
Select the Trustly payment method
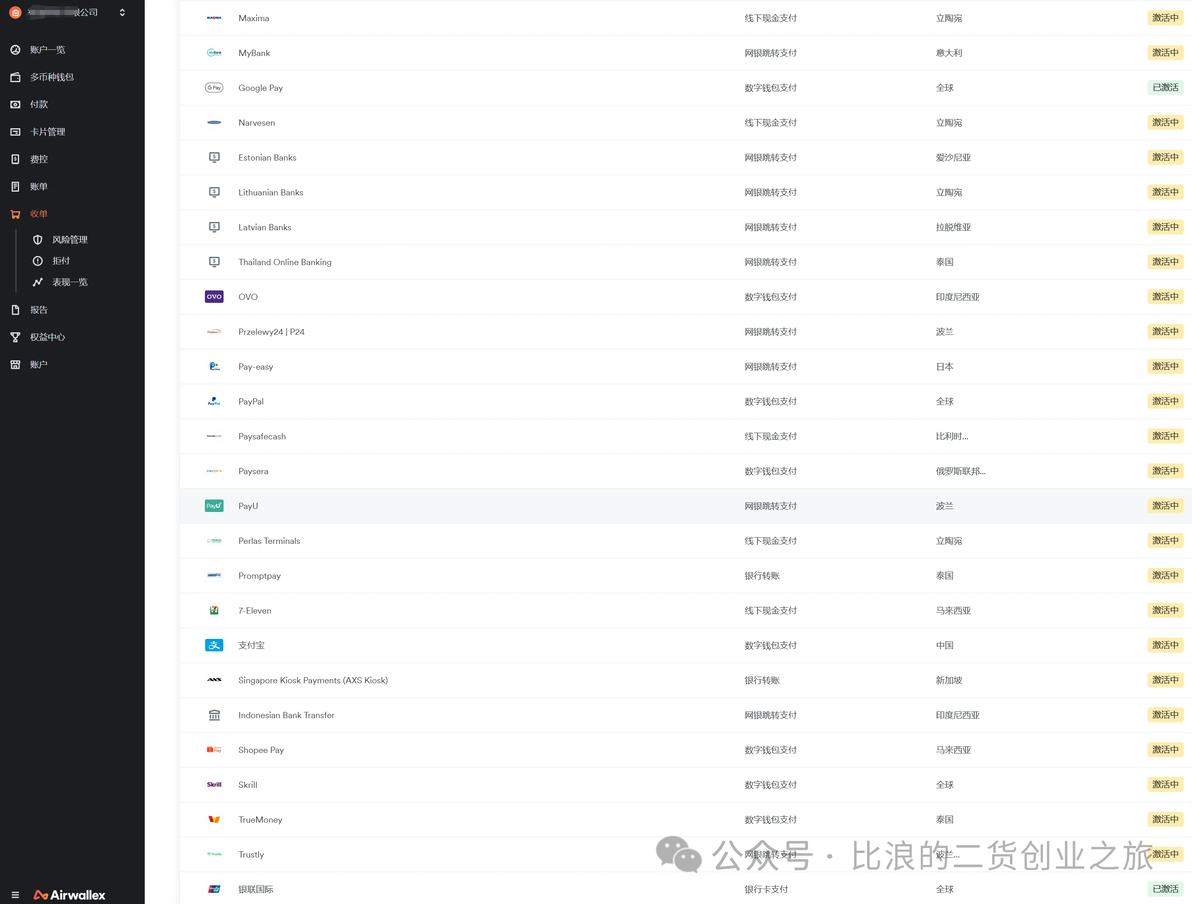pyautogui.click(x=686, y=855)
